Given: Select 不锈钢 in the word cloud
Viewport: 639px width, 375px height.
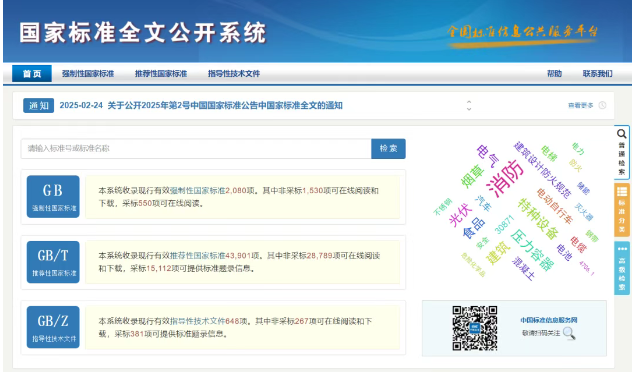Looking at the screenshot, I should click(x=443, y=207).
